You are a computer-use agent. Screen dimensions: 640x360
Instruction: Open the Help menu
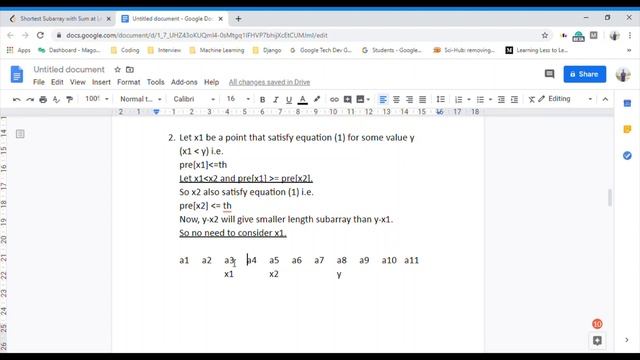pyautogui.click(x=211, y=82)
